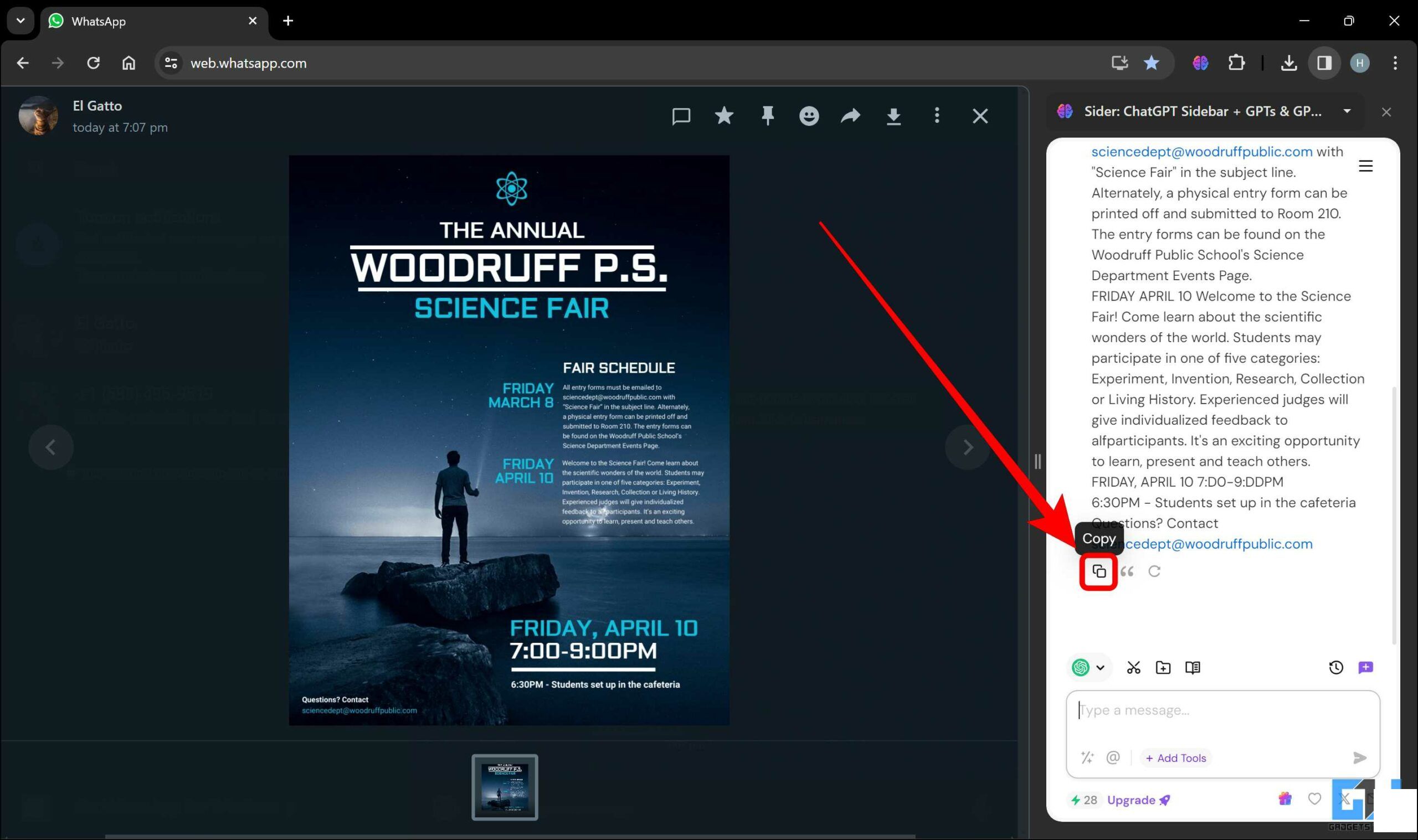Click the Sider layout/columns tool icon

pos(1192,668)
